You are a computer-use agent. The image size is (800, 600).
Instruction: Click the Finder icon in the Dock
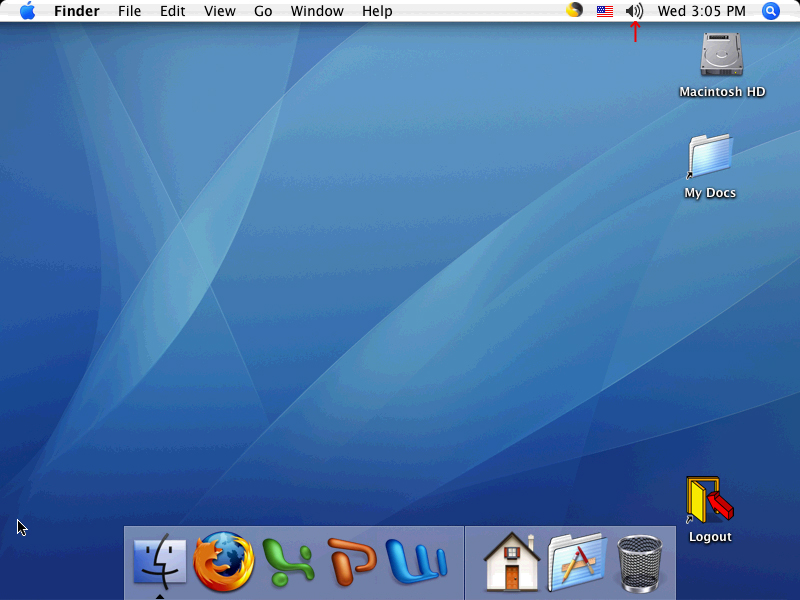(x=160, y=560)
